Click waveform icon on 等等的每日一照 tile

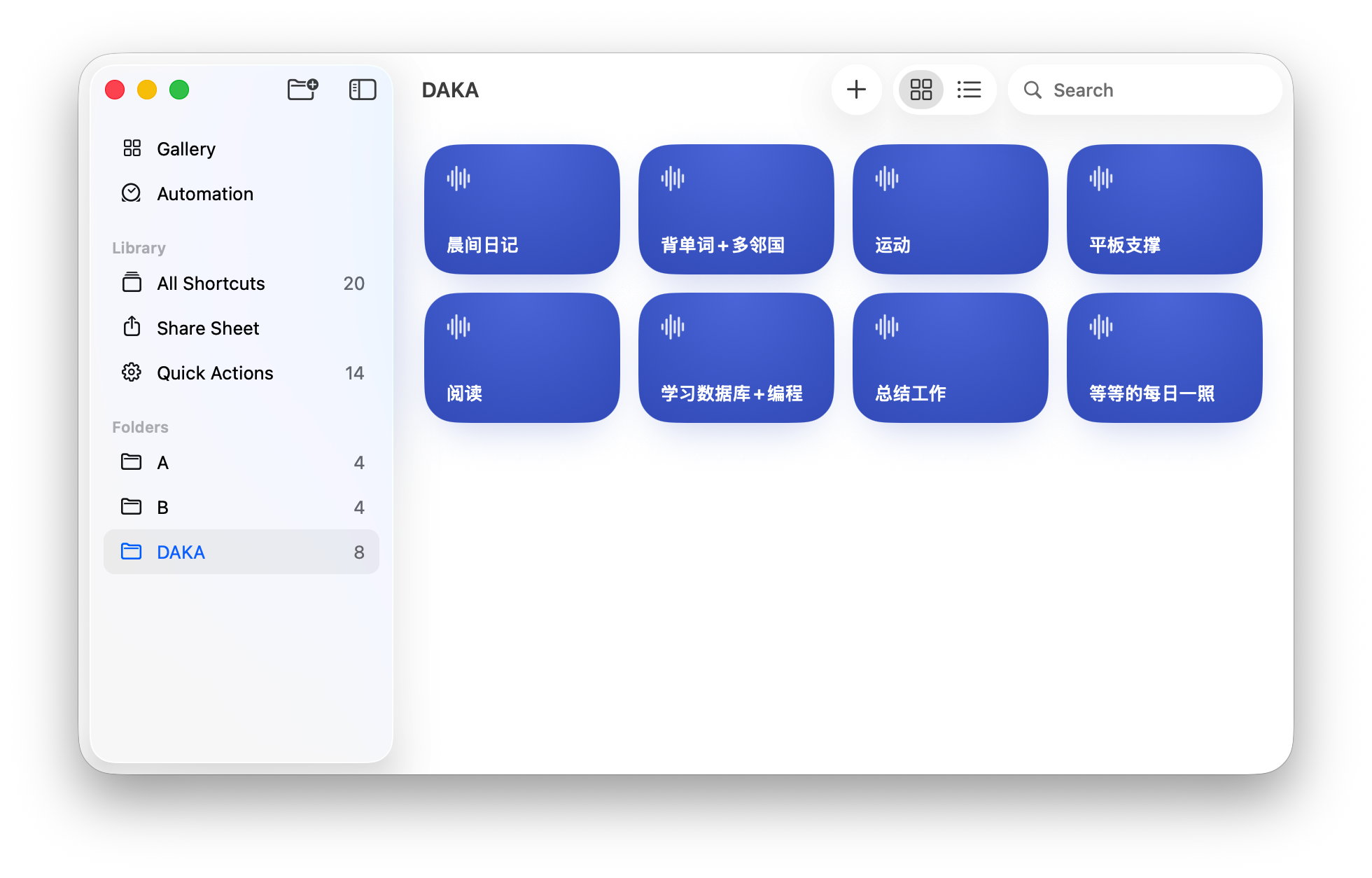[x=1100, y=327]
